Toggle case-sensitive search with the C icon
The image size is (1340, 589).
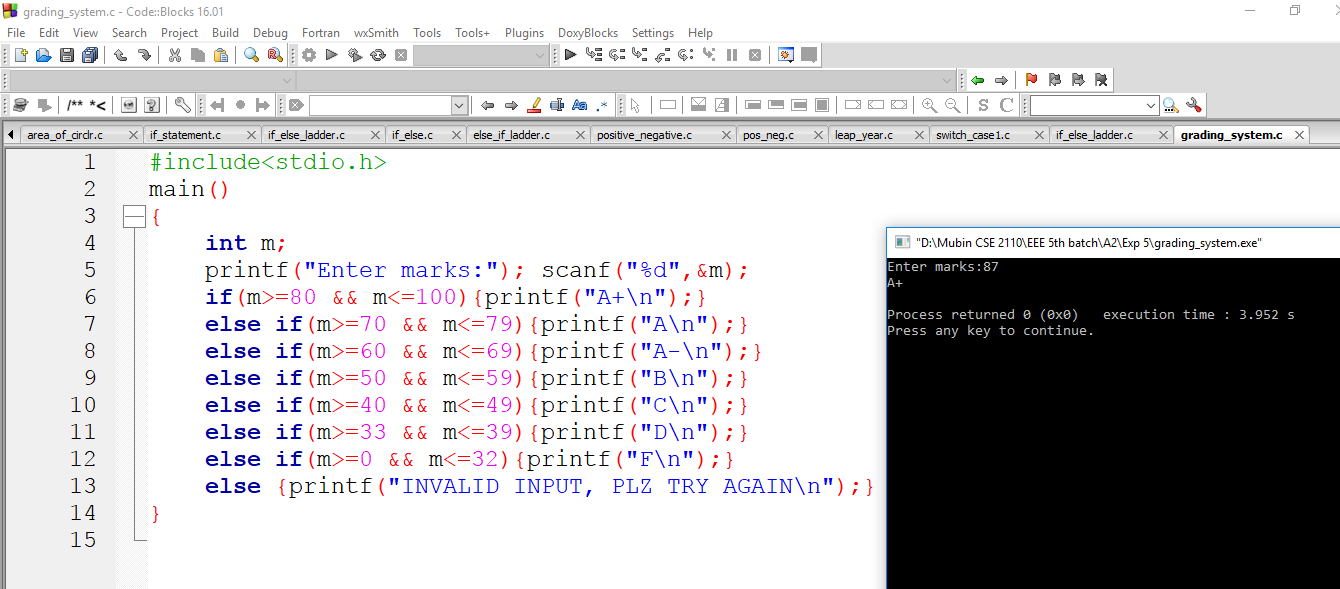1008,103
